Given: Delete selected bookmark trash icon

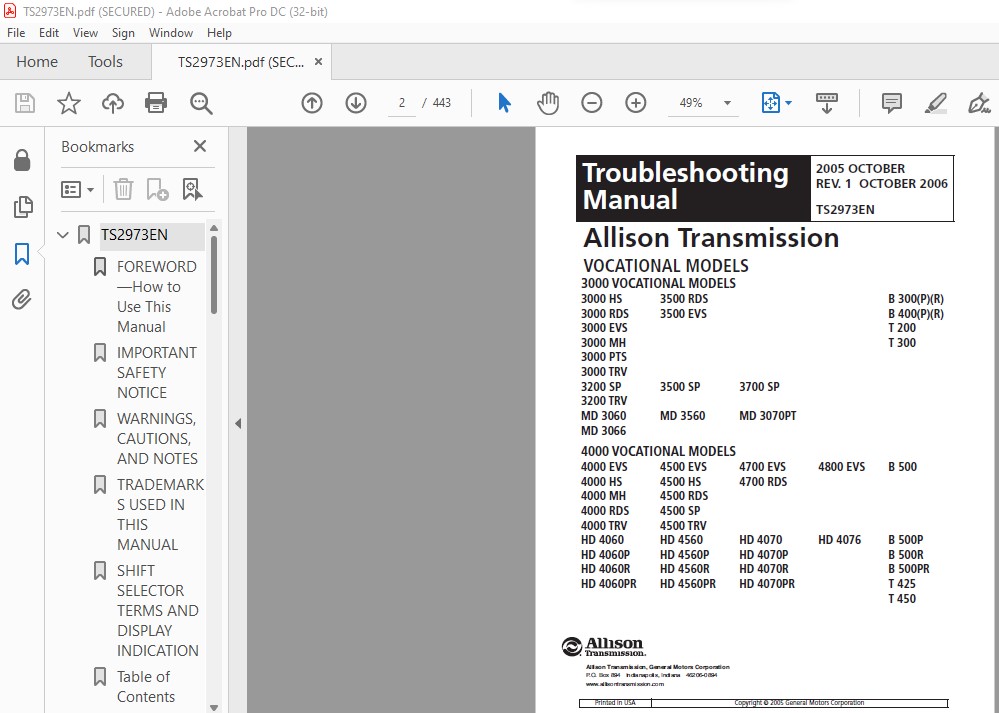Looking at the screenshot, I should click(x=123, y=189).
